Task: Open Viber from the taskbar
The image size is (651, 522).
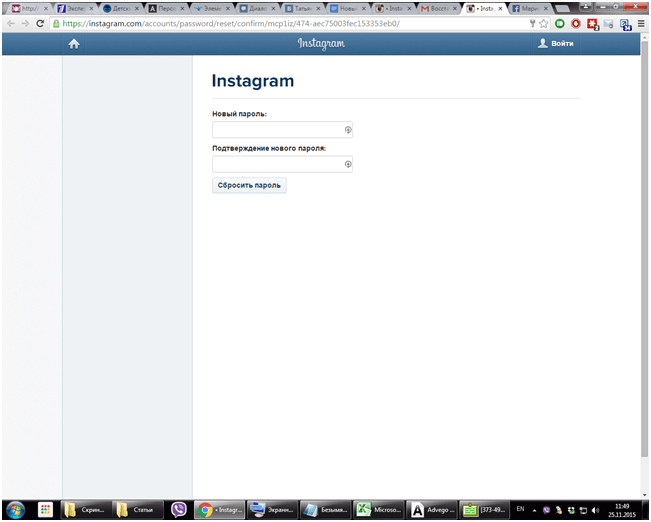Action: point(179,510)
